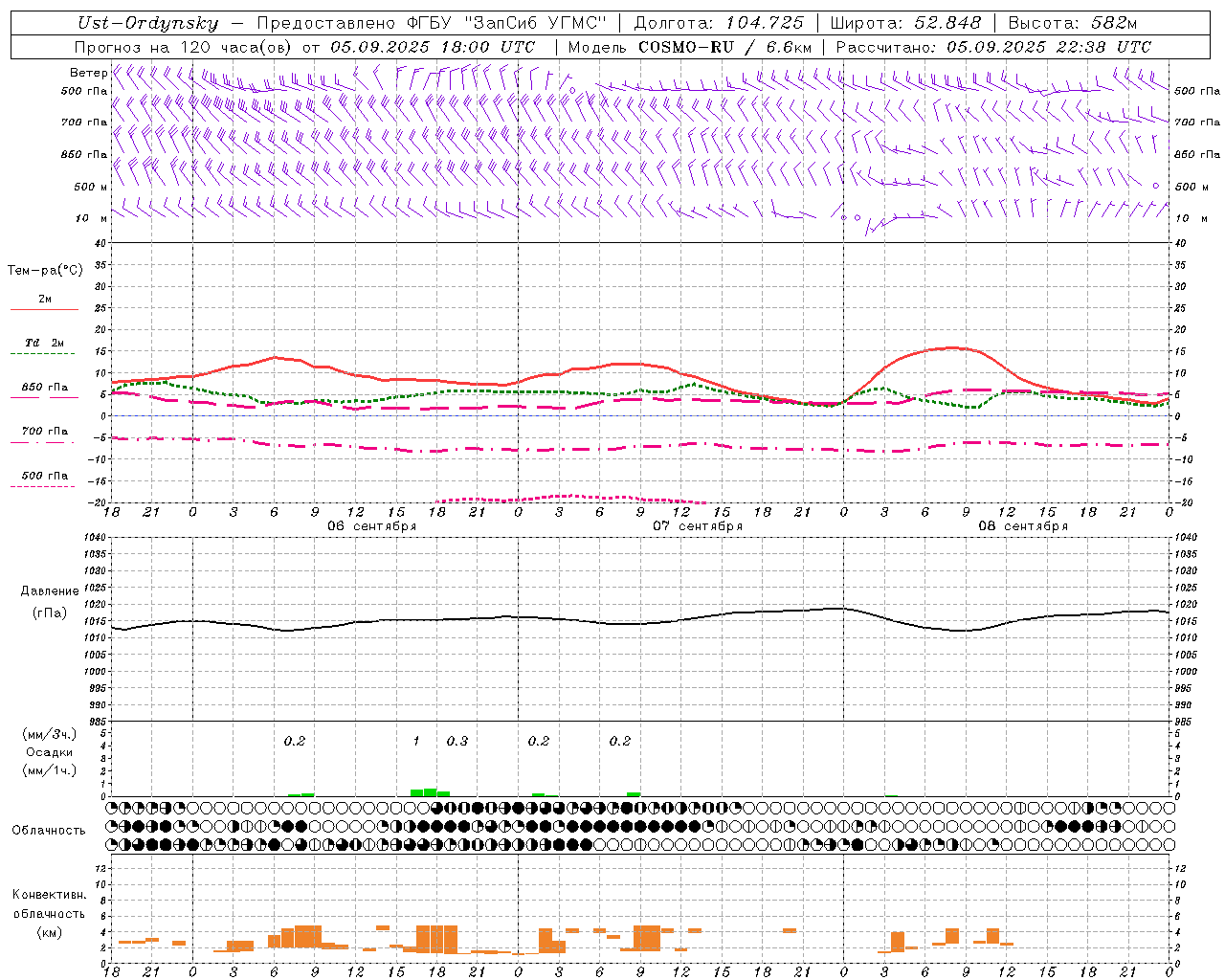The image size is (1225, 980).
Task: Select the Облачность cloud cover label
Action: pos(49,830)
